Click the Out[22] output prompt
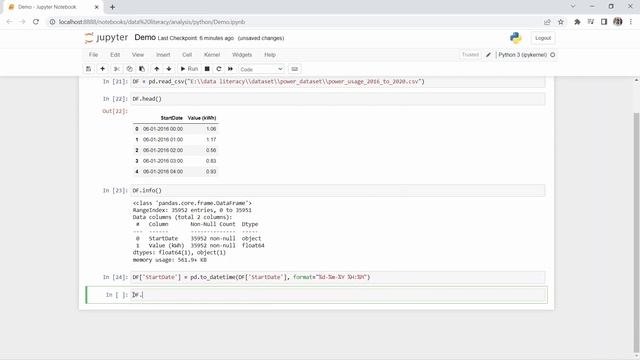Image resolution: width=640 pixels, height=360 pixels. [115, 111]
